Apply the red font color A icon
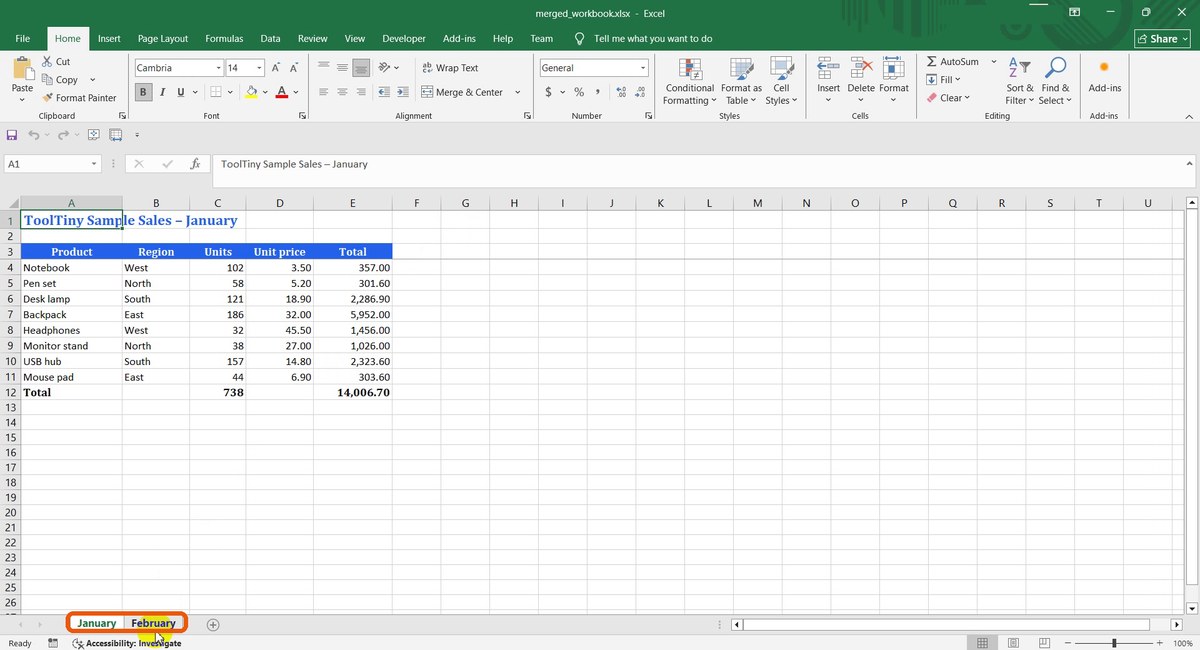Screen dimensions: 1200x650 click(282, 92)
